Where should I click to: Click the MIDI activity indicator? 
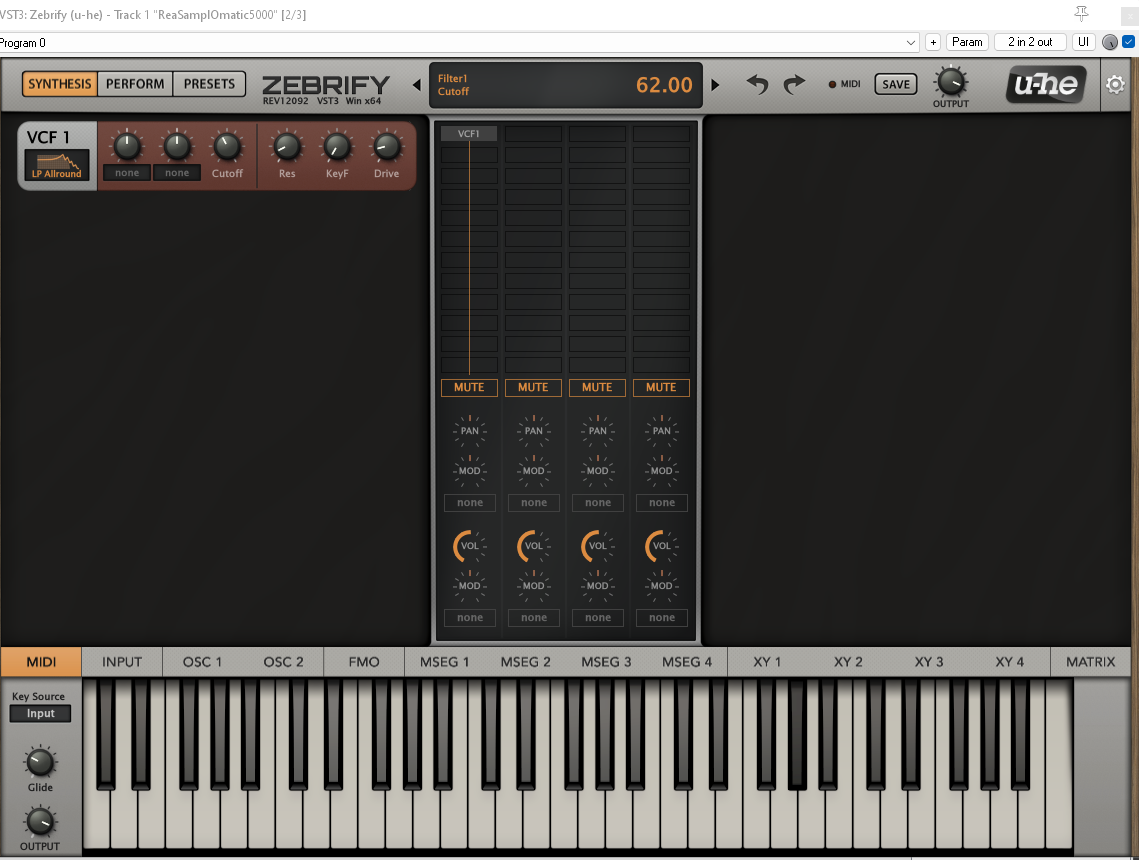(832, 84)
